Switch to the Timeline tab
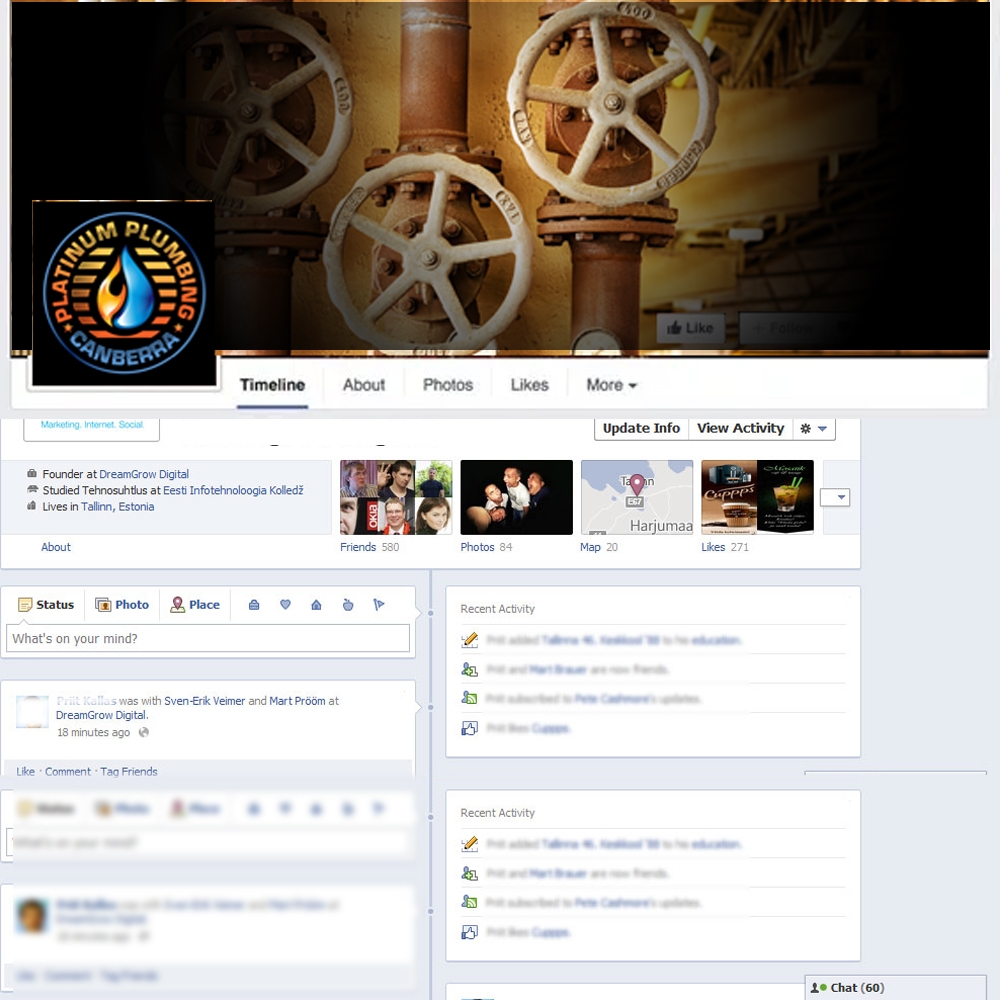The image size is (1000, 1000). (x=272, y=385)
